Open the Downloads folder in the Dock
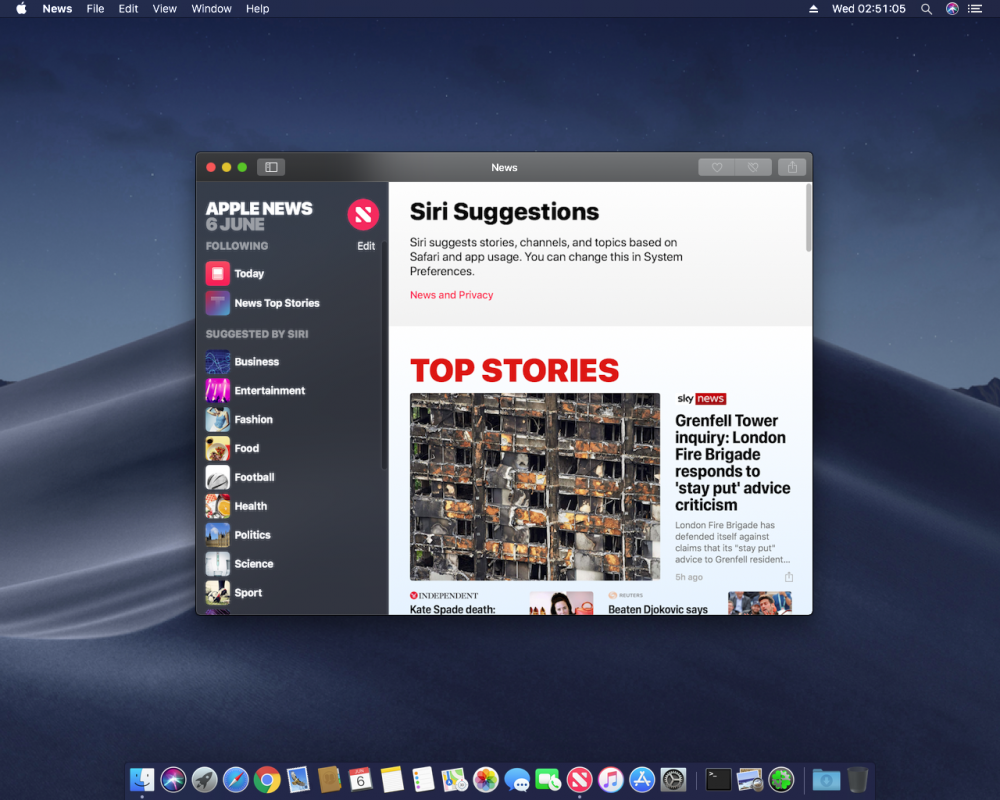Image resolution: width=1000 pixels, height=800 pixels. 826,780
